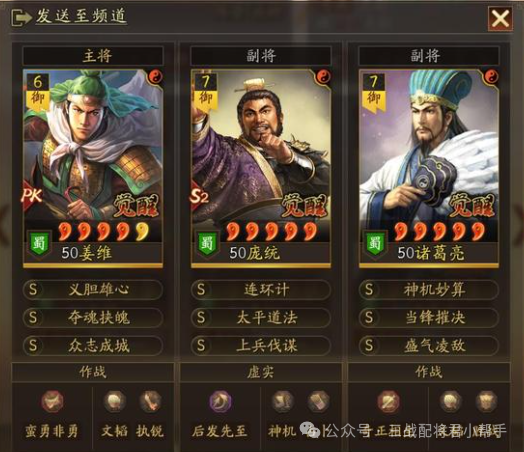Open the 发送至频道 link
The height and width of the screenshot is (452, 524).
81,16
